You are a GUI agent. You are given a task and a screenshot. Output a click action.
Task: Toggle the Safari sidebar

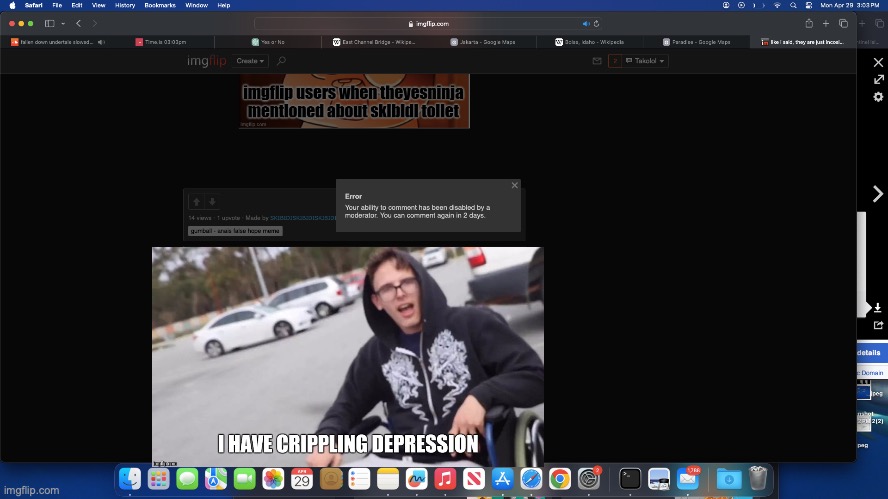(x=50, y=24)
